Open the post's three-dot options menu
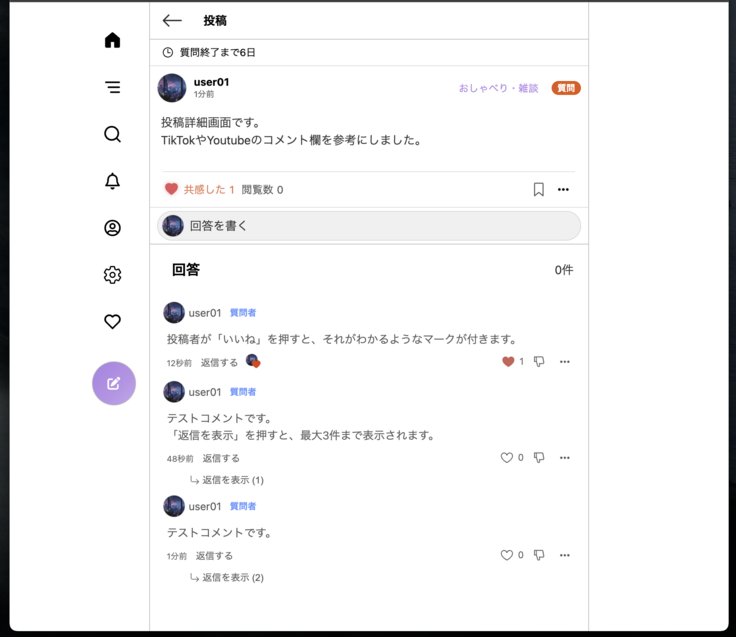Screen dimensions: 736x637 [x=563, y=190]
